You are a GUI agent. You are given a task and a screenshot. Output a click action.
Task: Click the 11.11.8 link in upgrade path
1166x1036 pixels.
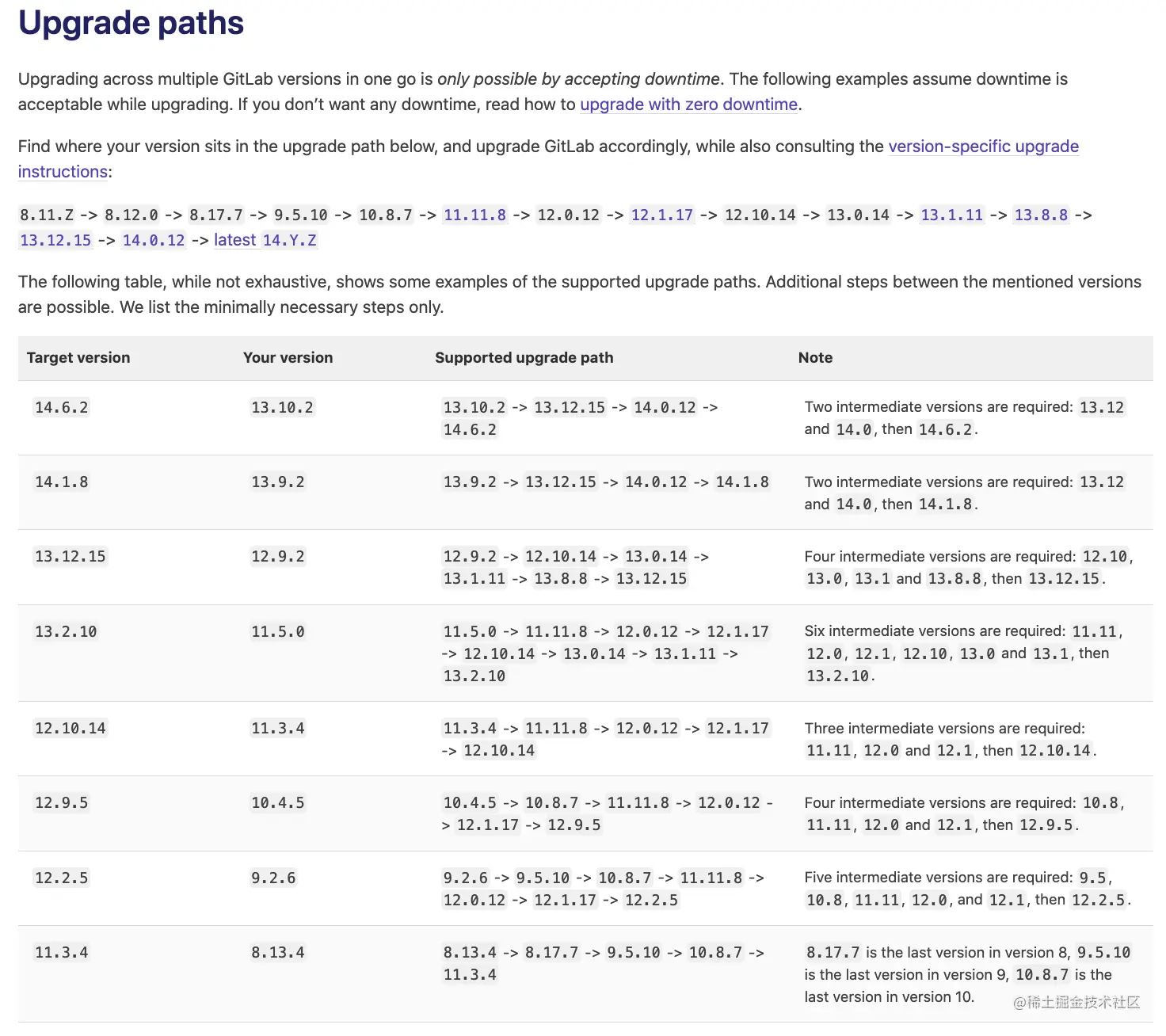tap(474, 215)
